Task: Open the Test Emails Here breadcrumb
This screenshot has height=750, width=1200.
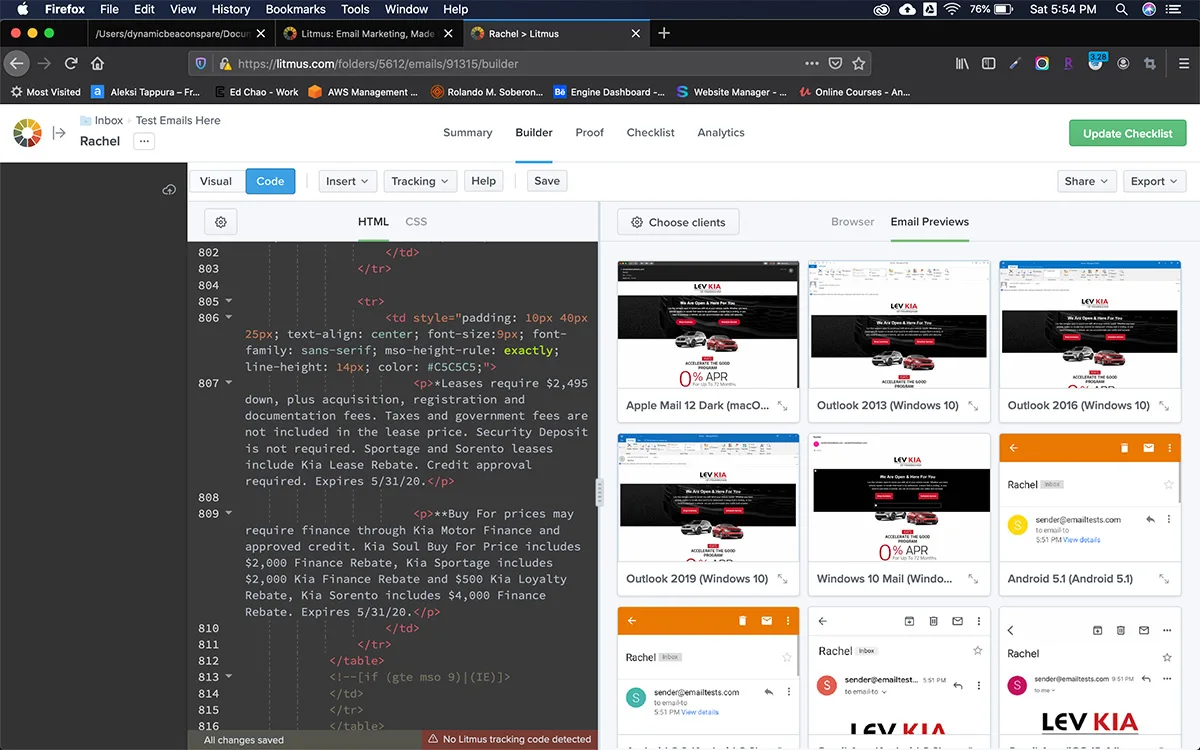Action: 178,120
